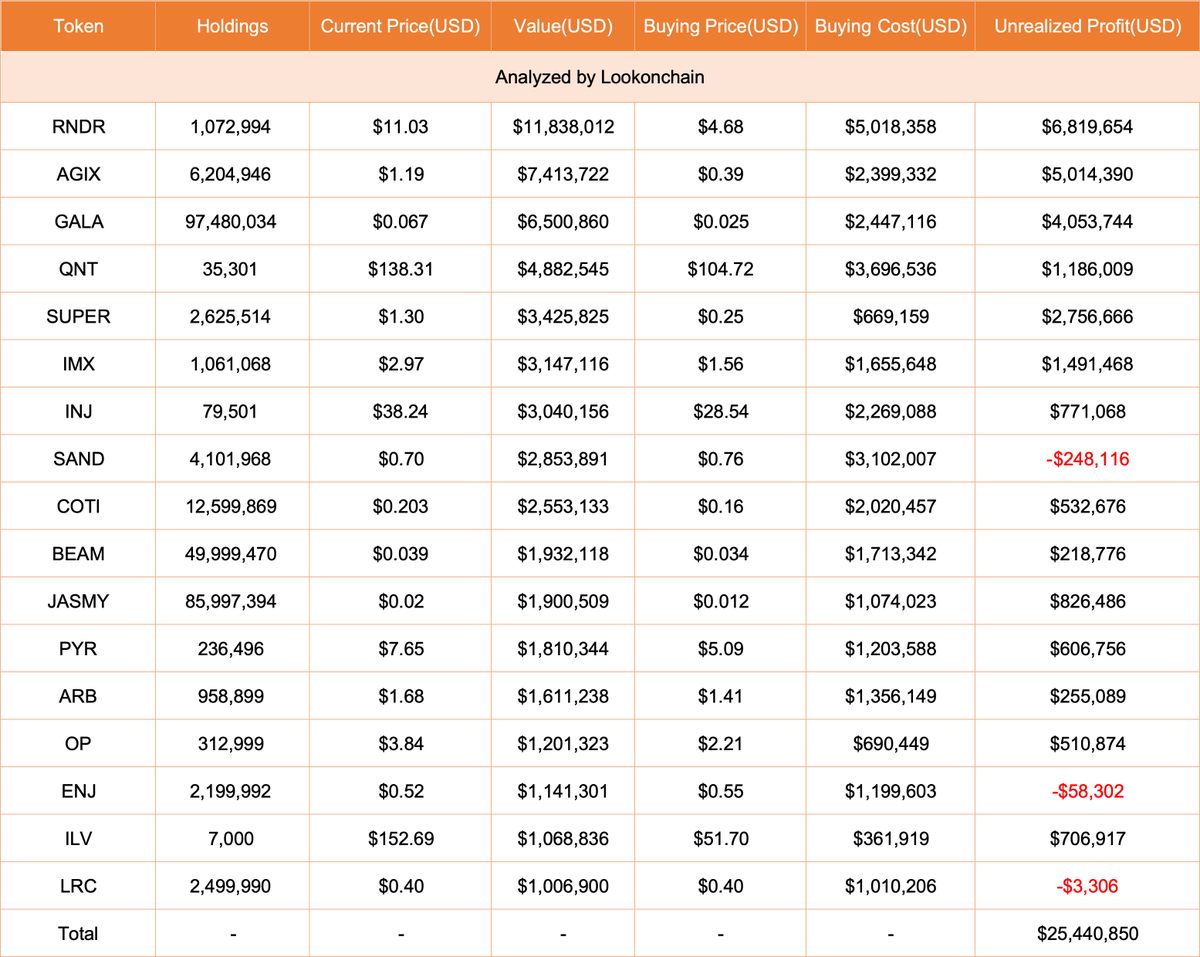Click GALA holdings 97,480,034
The height and width of the screenshot is (957, 1200).
pyautogui.click(x=233, y=222)
